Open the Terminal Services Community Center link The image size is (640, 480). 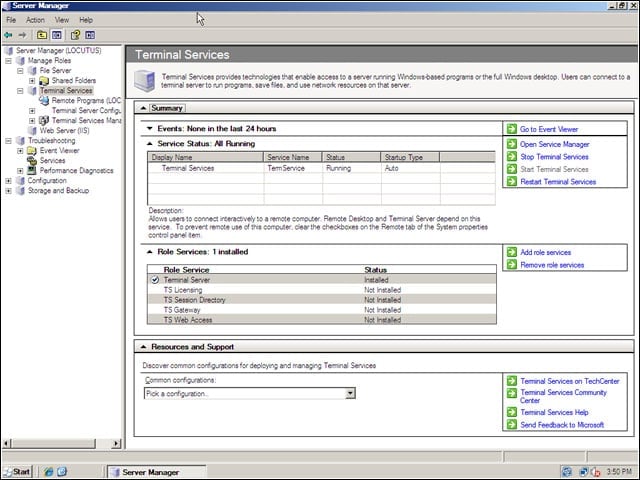click(x=563, y=396)
